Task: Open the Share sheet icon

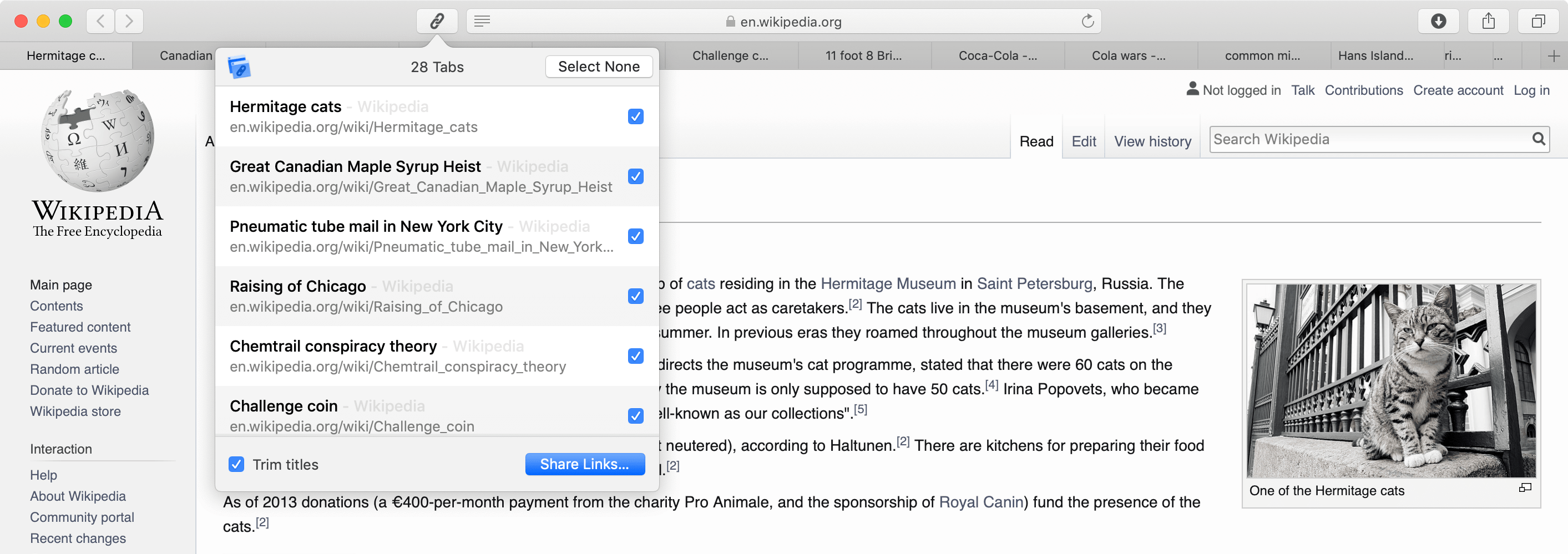Action: click(1488, 21)
